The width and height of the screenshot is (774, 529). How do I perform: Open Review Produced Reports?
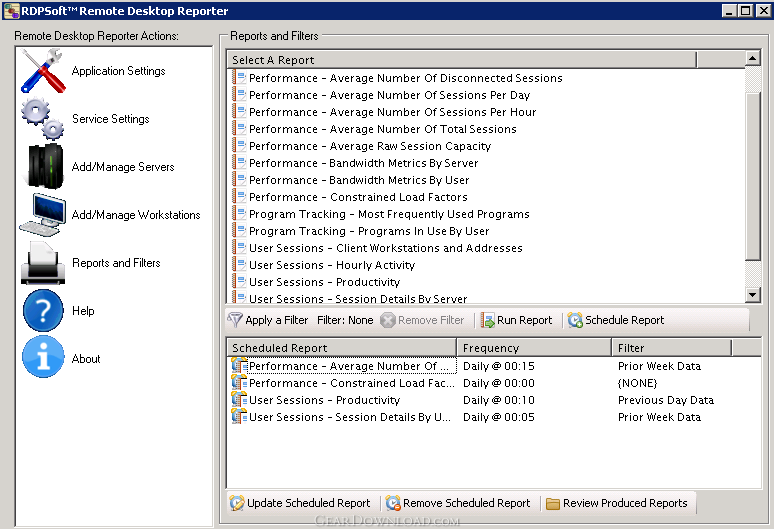click(x=617, y=503)
